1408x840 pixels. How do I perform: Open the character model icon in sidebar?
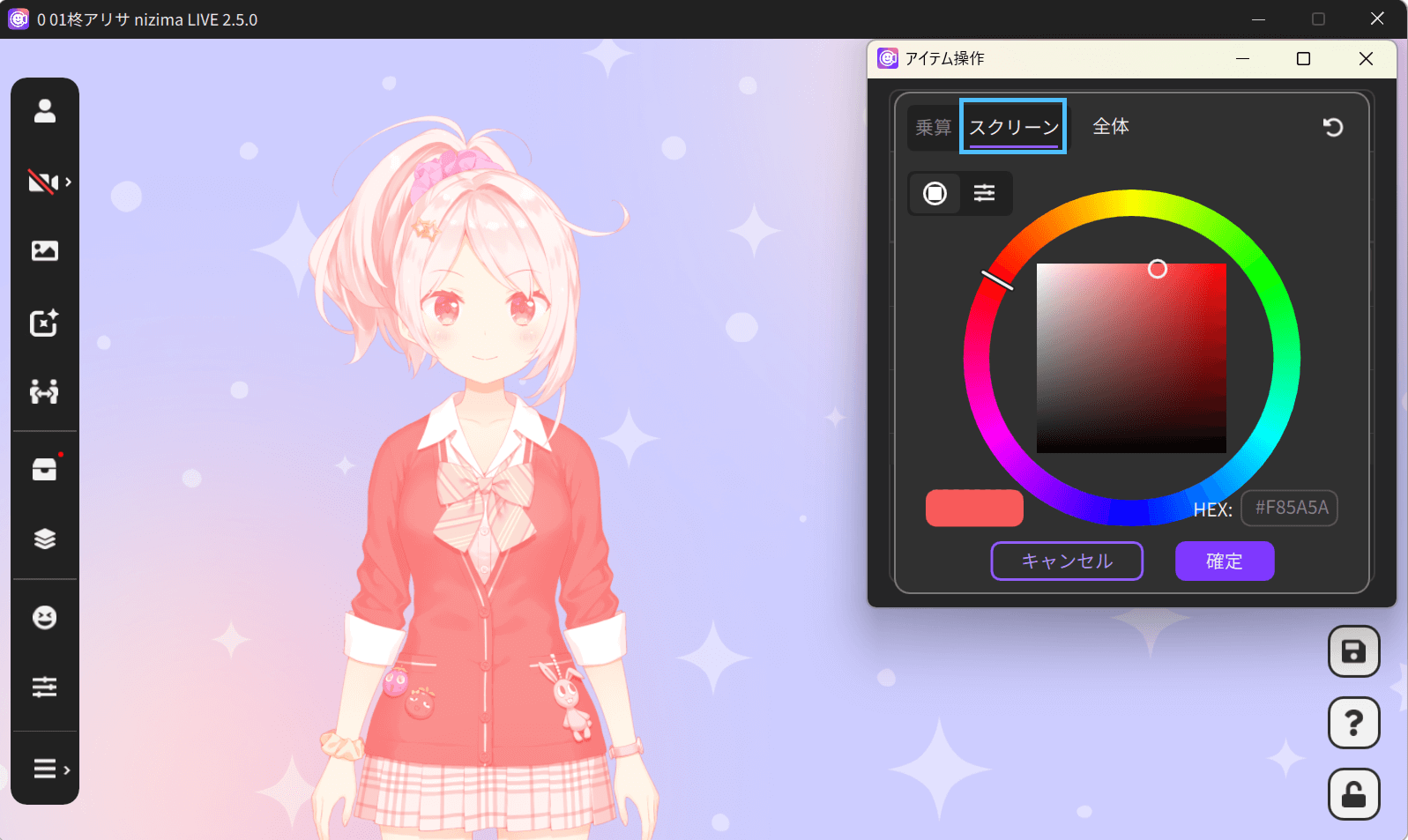pyautogui.click(x=45, y=111)
